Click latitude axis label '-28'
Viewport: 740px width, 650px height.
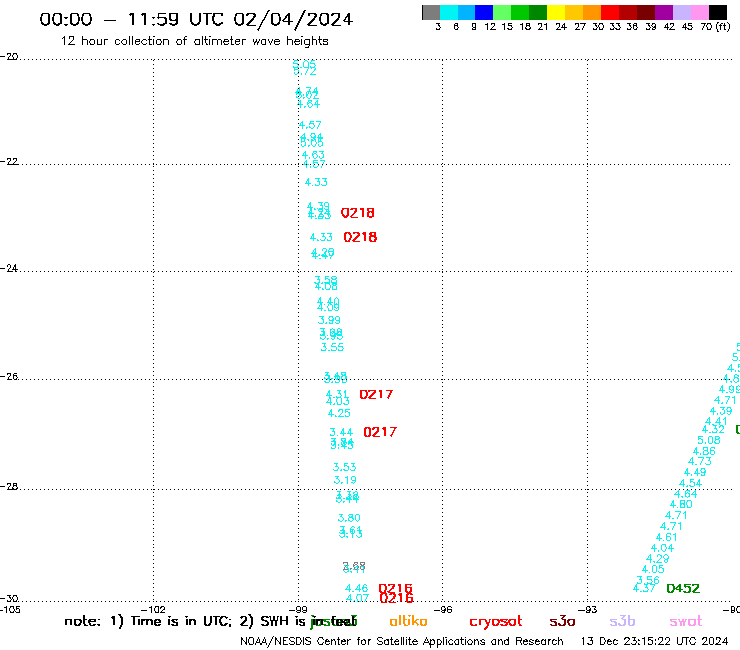point(9,486)
